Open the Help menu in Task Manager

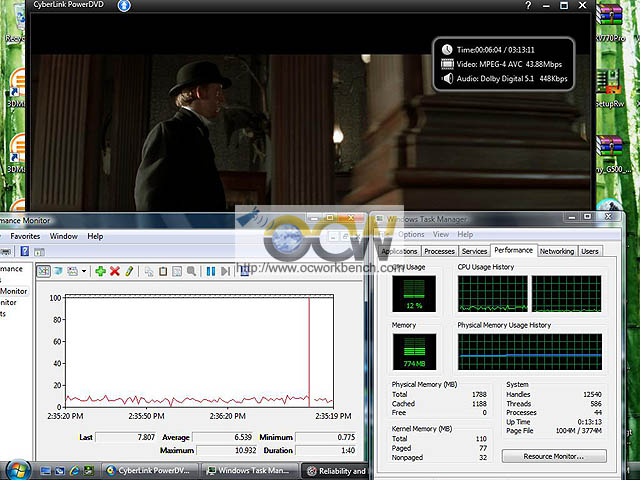click(465, 234)
